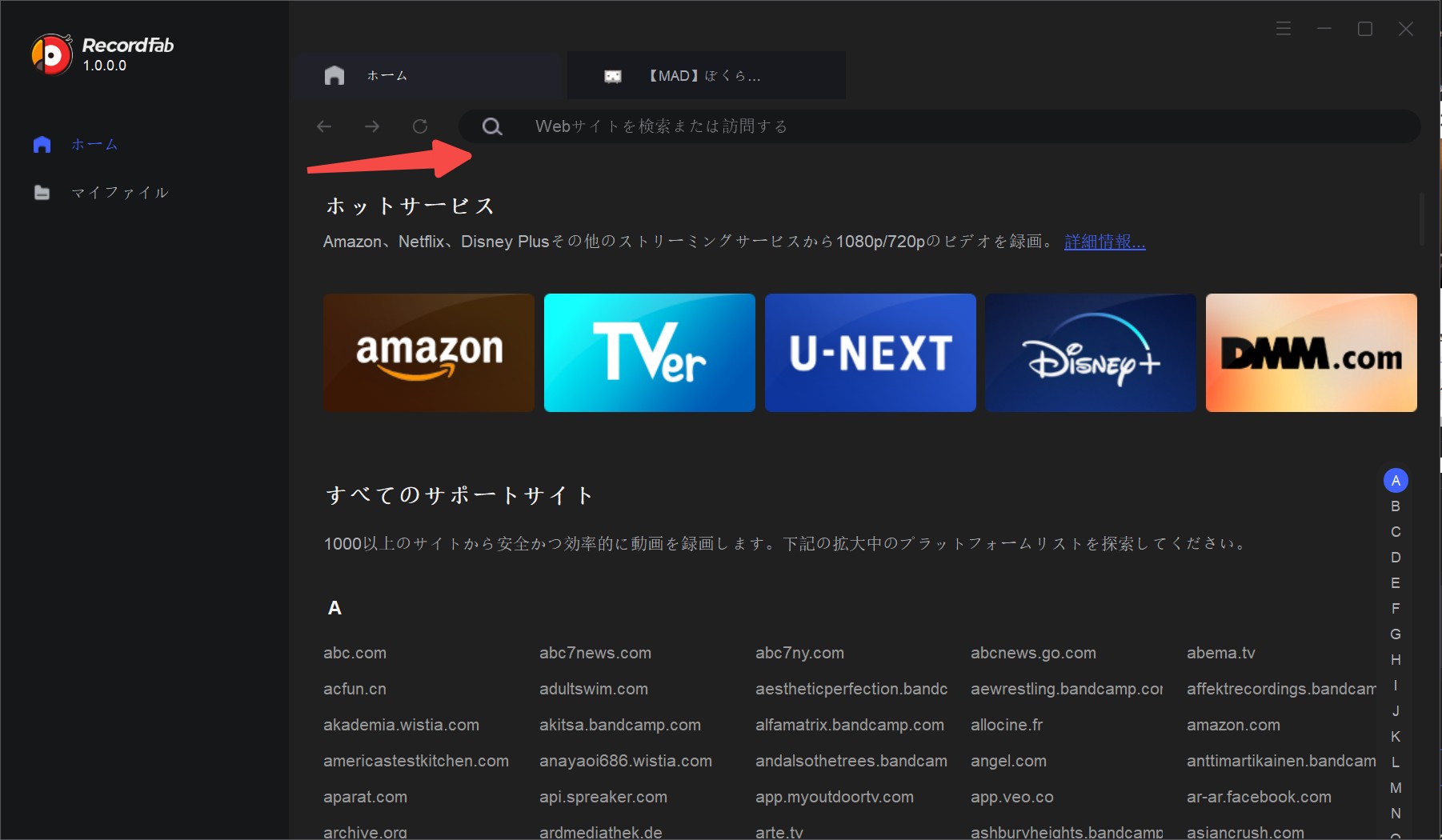
Task: Click the page vertical scrollbar
Action: [1422, 218]
